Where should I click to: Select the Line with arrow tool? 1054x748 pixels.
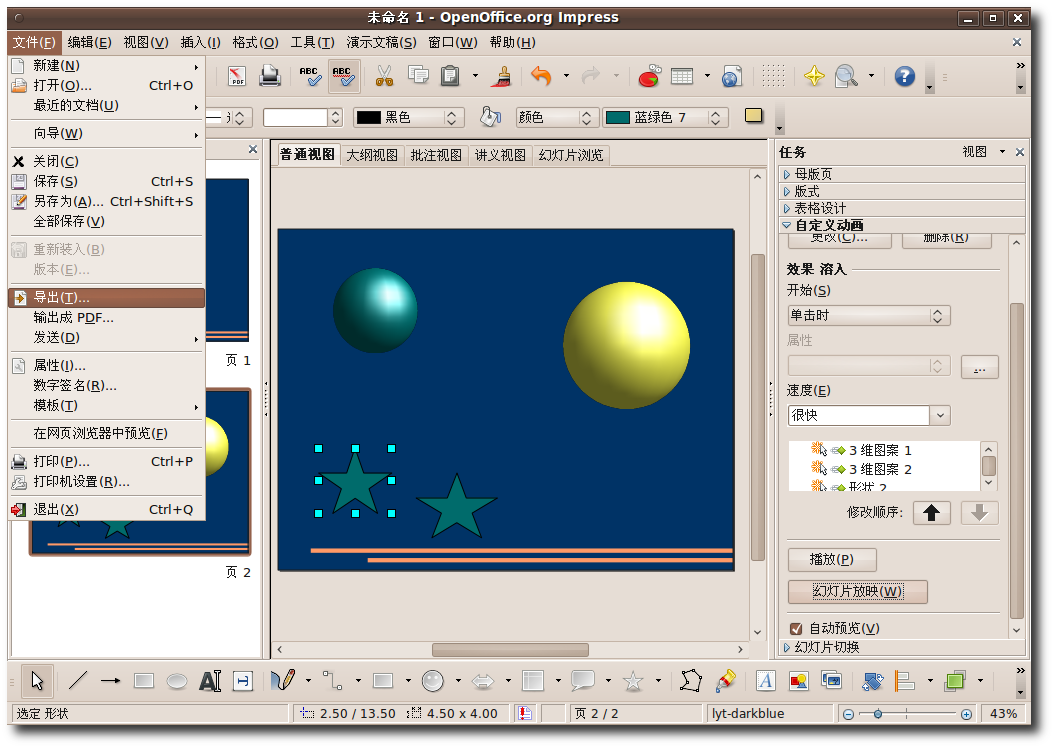[x=110, y=681]
